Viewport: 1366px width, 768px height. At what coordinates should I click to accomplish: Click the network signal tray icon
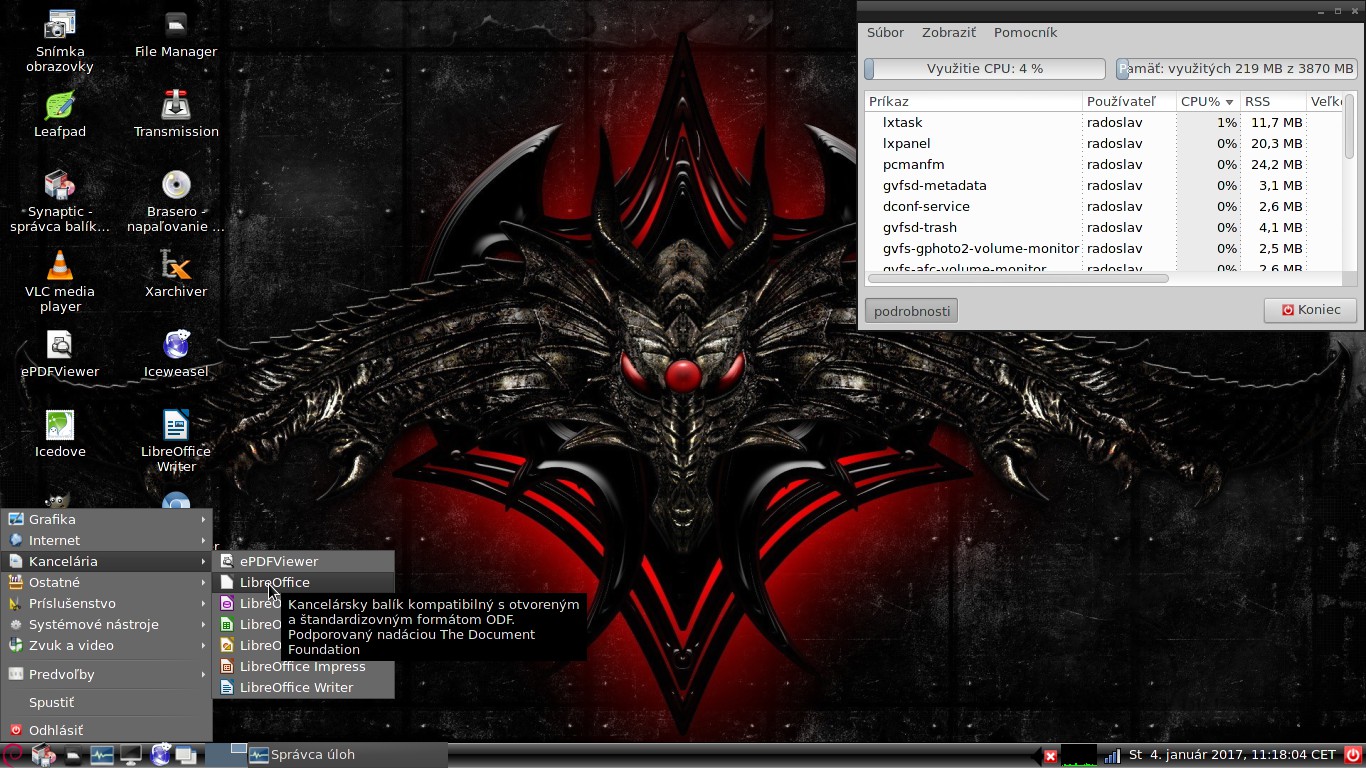click(1112, 756)
